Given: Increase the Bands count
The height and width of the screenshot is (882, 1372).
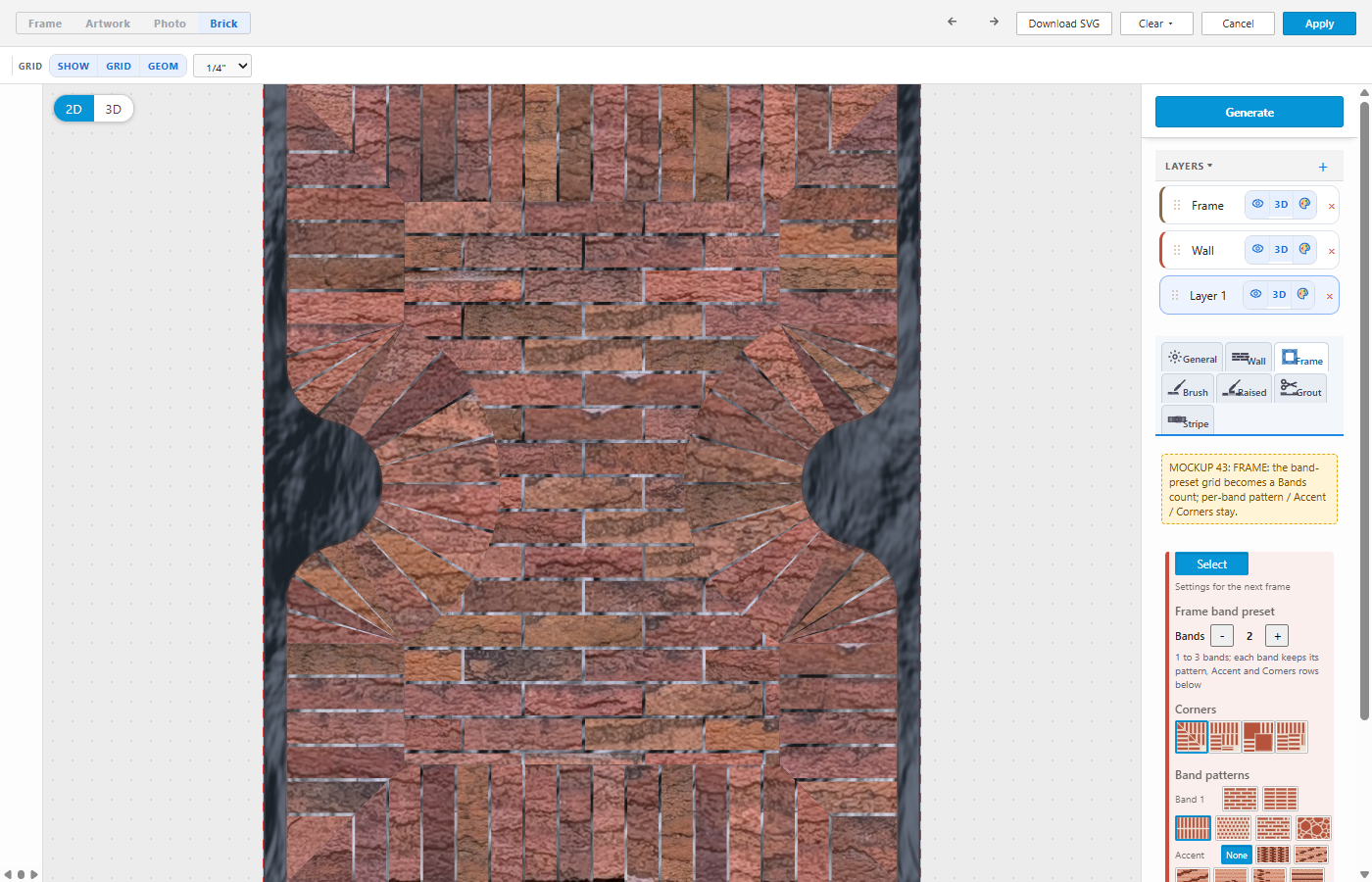Looking at the screenshot, I should 1277,636.
